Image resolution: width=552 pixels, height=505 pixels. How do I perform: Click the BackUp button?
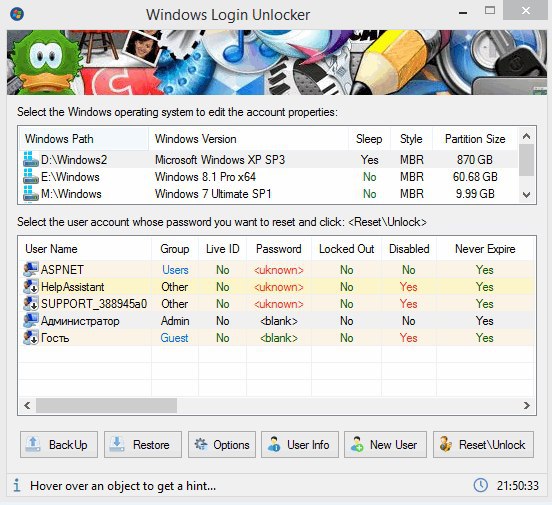59,444
